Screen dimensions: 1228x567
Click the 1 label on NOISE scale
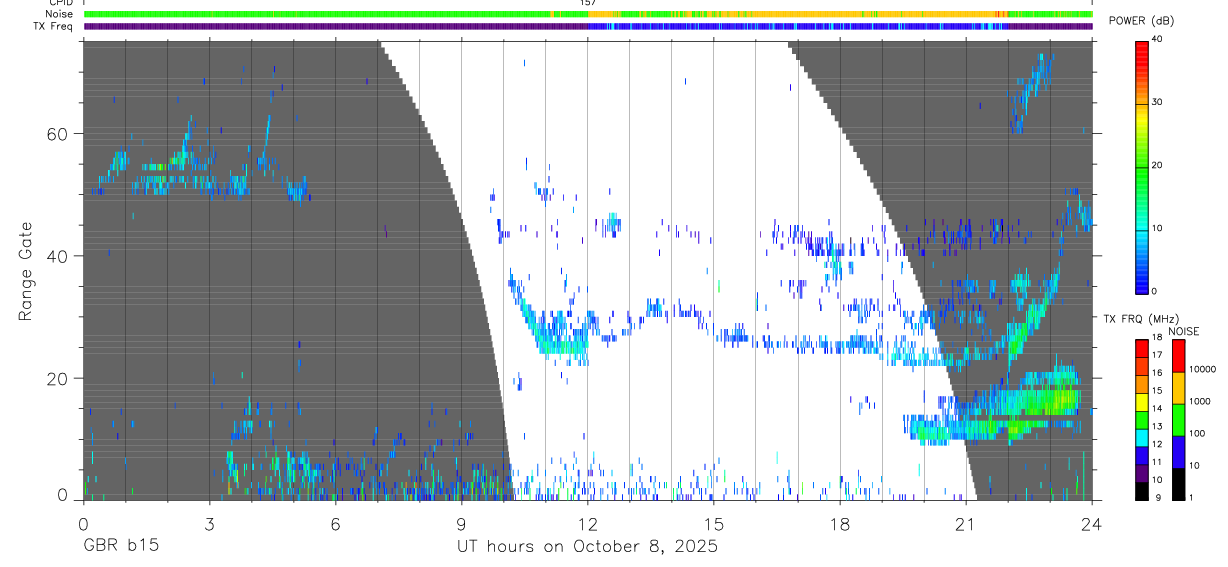(x=1192, y=497)
